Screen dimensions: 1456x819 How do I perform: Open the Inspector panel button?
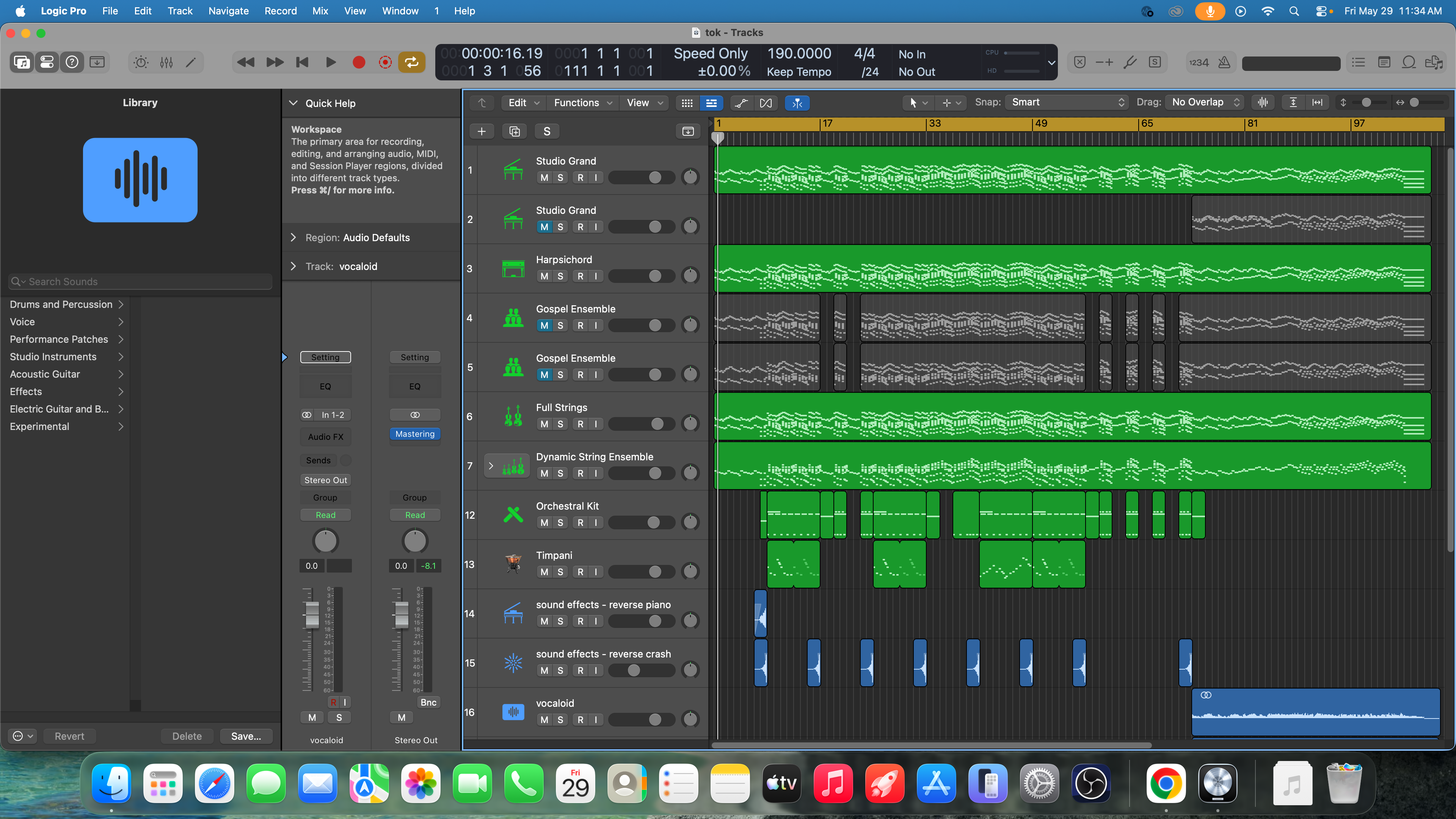(x=47, y=62)
